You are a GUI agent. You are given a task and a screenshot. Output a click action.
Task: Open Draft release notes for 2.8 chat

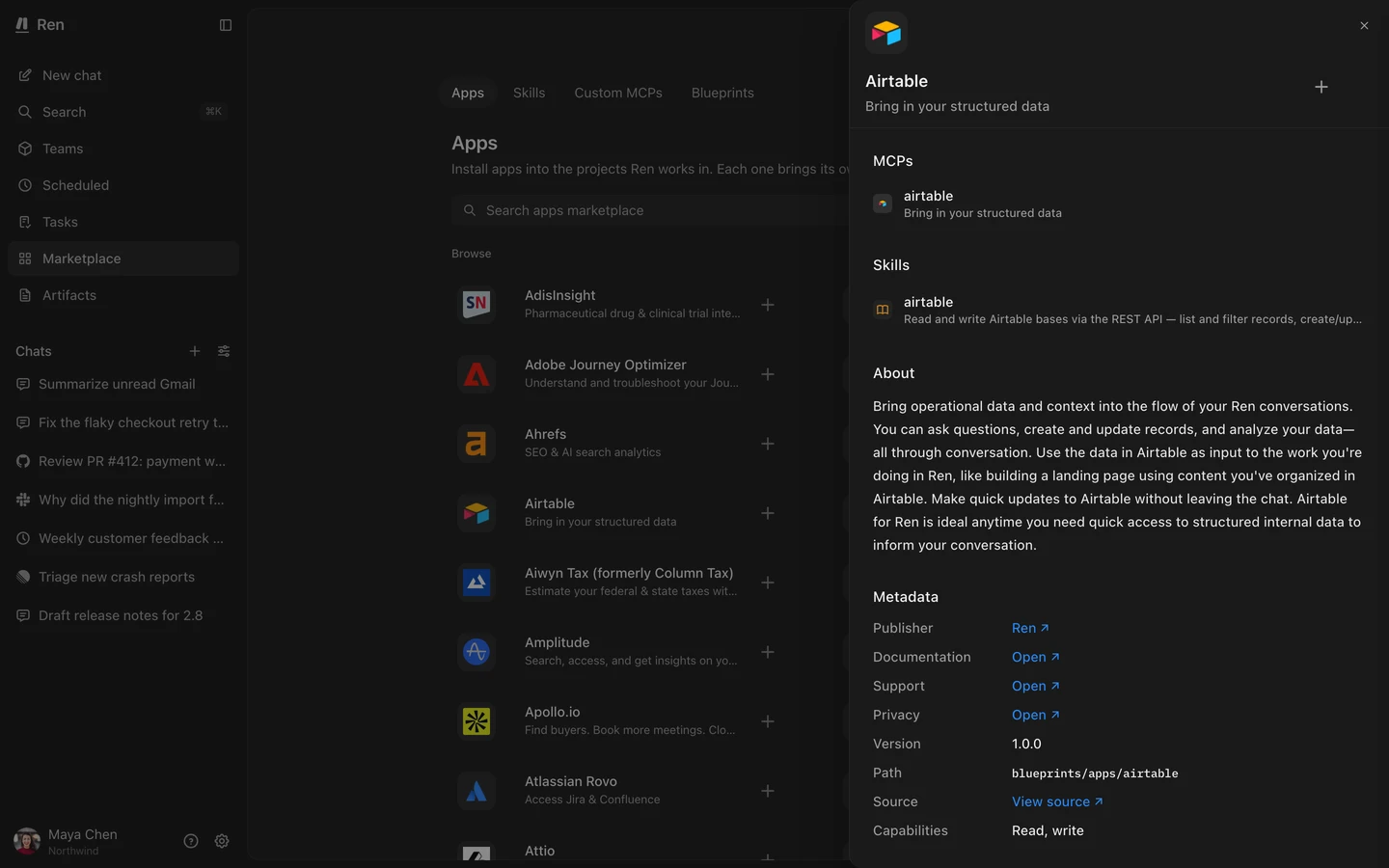coord(123,615)
